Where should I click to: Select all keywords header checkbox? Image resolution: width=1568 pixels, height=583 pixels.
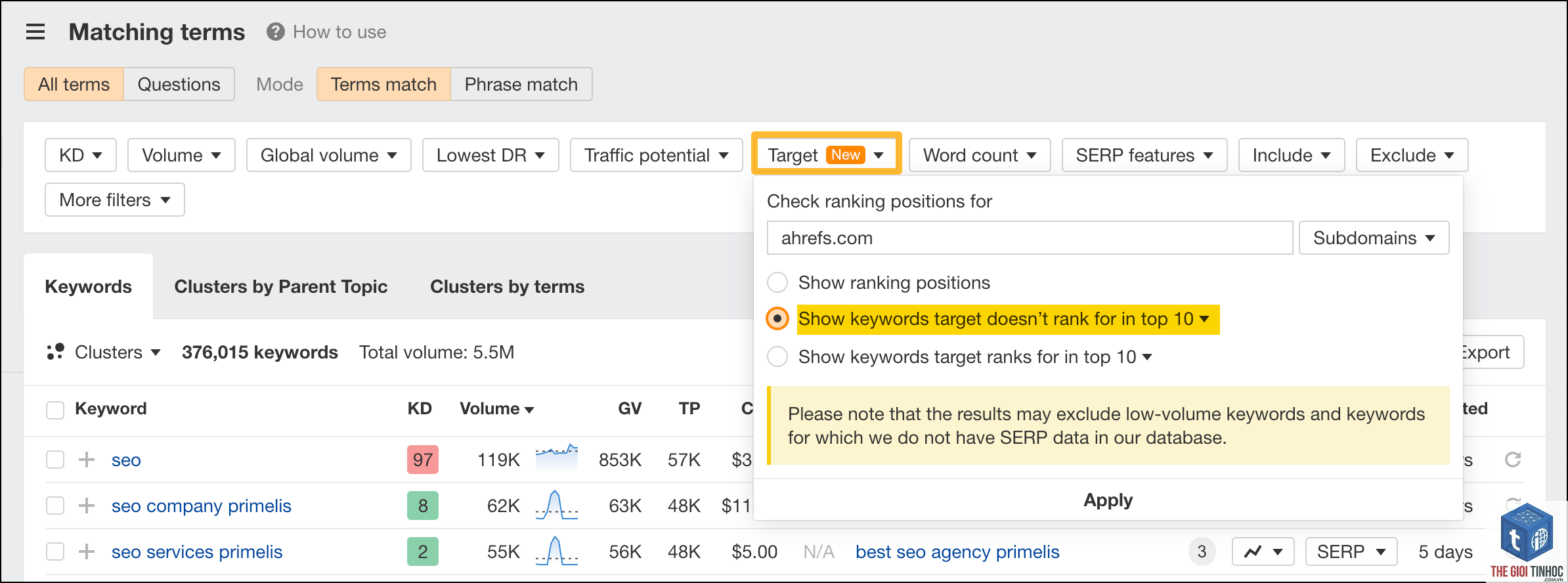point(55,410)
